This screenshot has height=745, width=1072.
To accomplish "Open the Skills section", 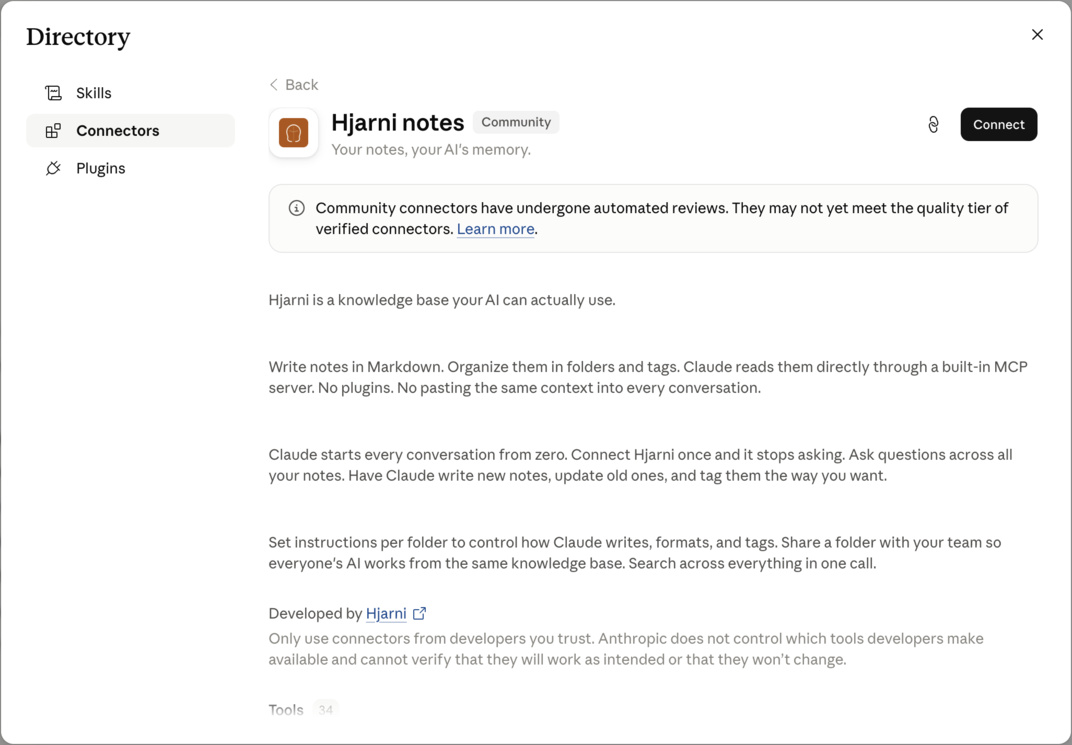I will [x=130, y=93].
